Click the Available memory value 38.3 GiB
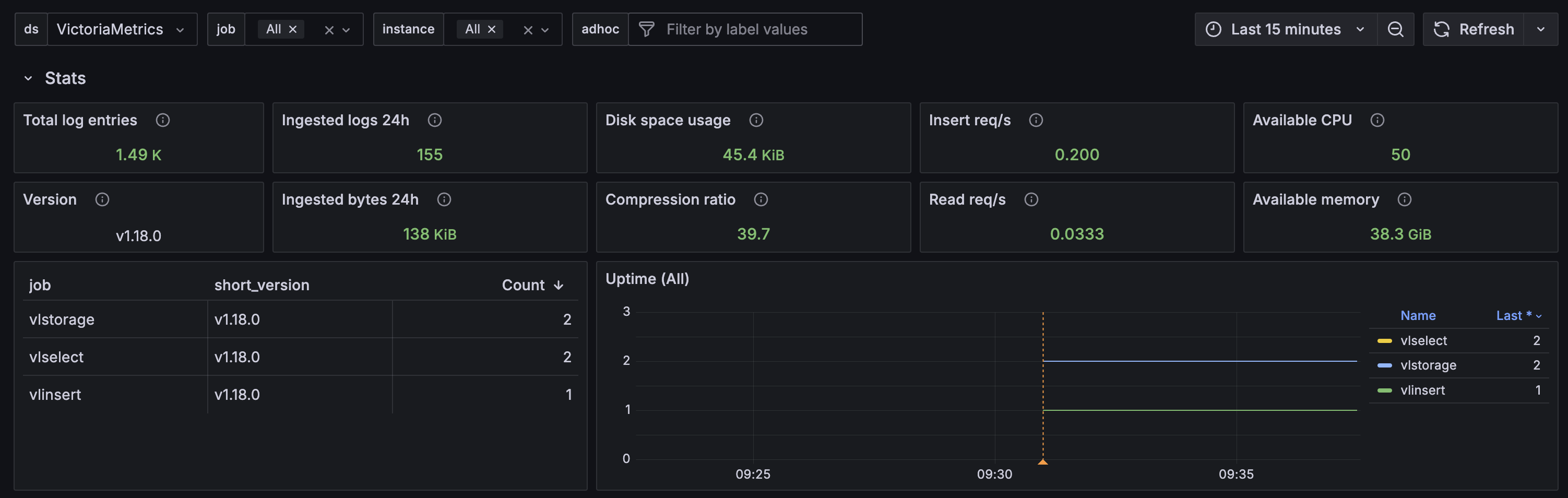 pos(1400,234)
